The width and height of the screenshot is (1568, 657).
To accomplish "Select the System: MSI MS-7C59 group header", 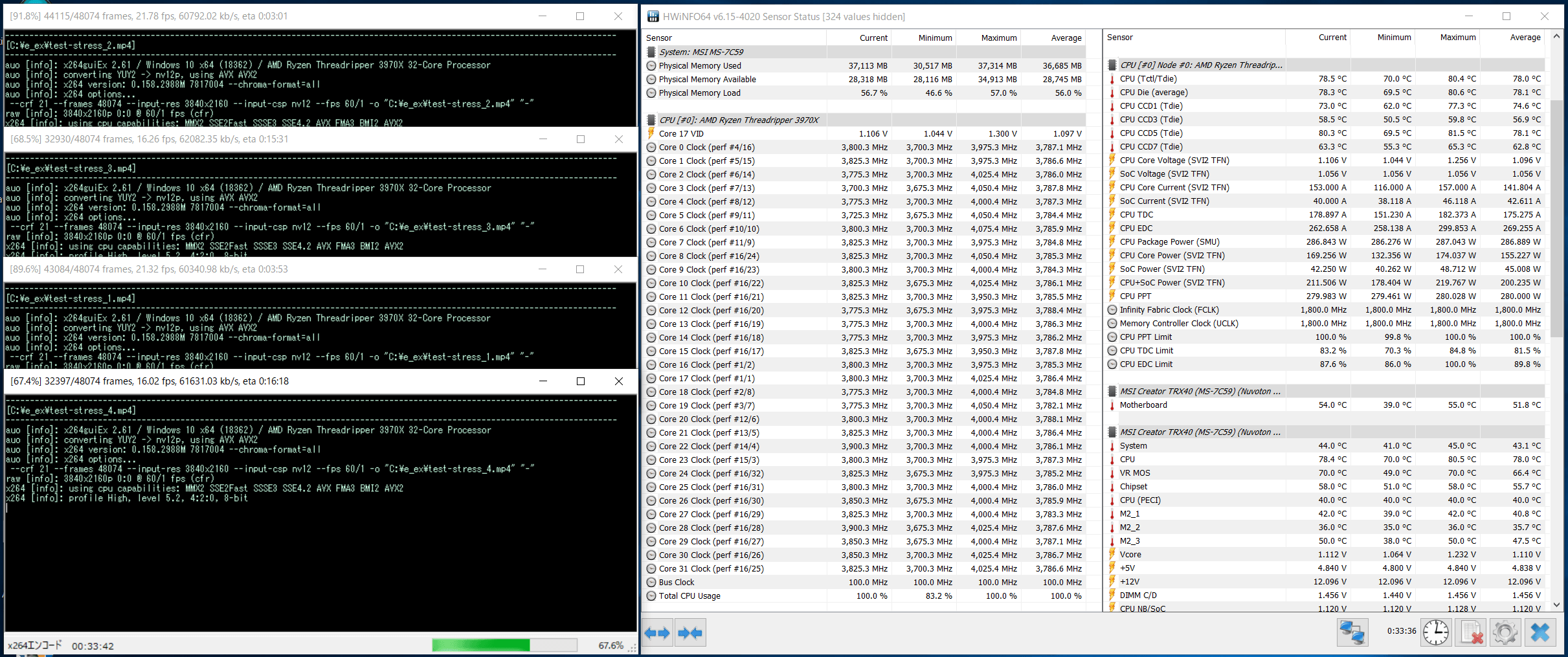I will [x=701, y=52].
